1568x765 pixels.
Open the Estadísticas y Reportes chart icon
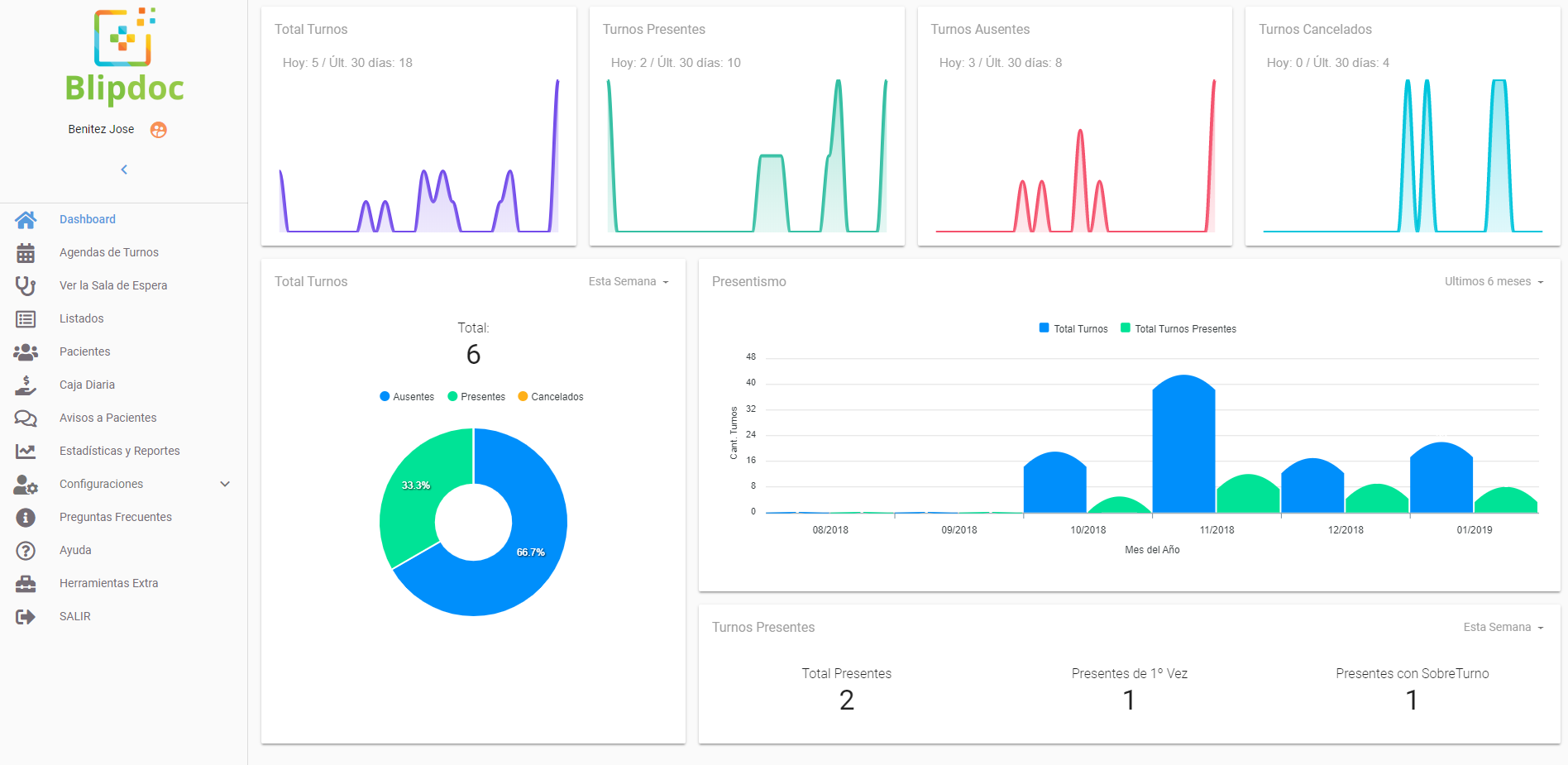point(26,451)
